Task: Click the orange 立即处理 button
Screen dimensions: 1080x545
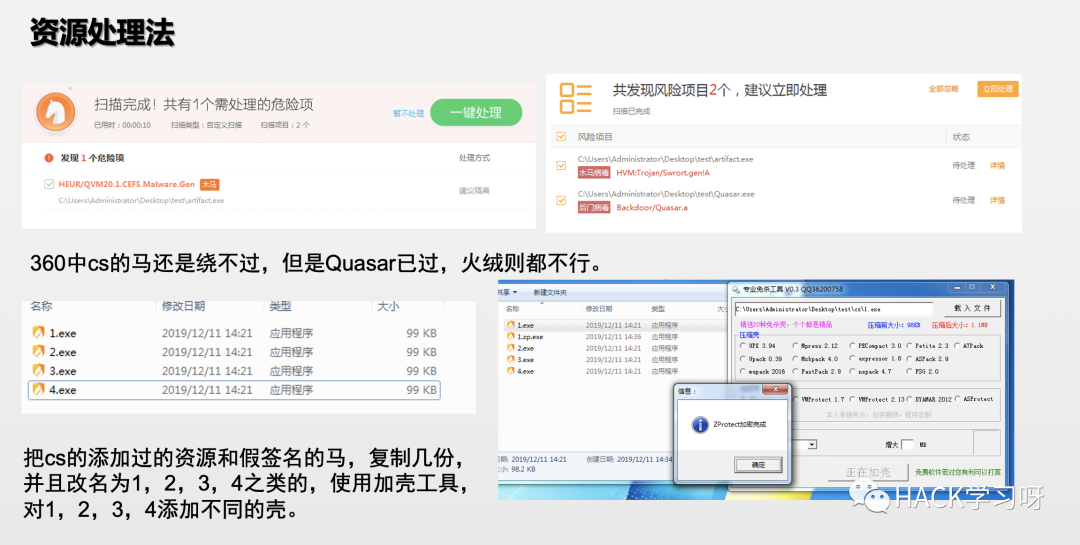Action: (x=997, y=89)
